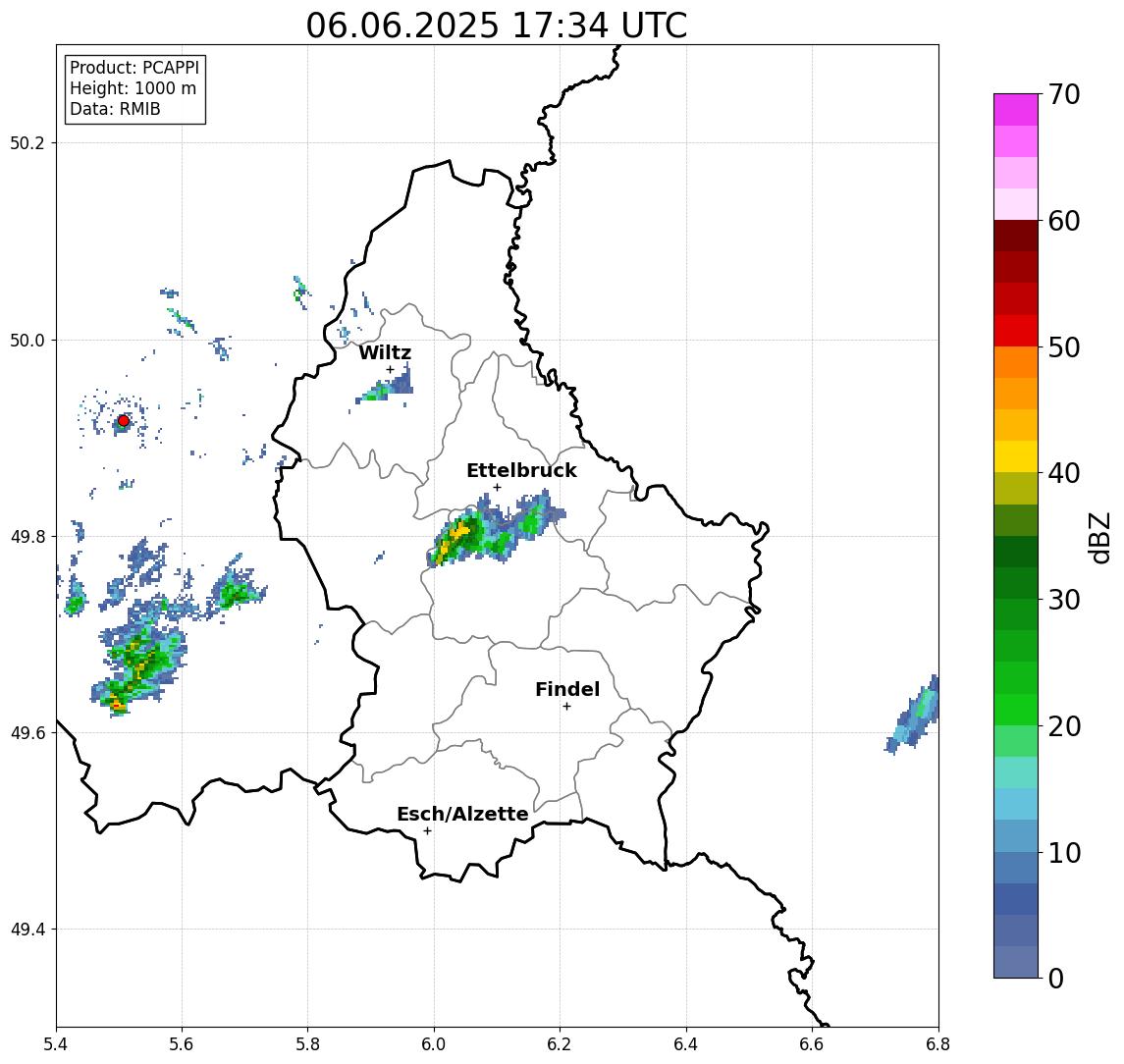Click the longitude 6.6 axis tick label

[812, 1044]
